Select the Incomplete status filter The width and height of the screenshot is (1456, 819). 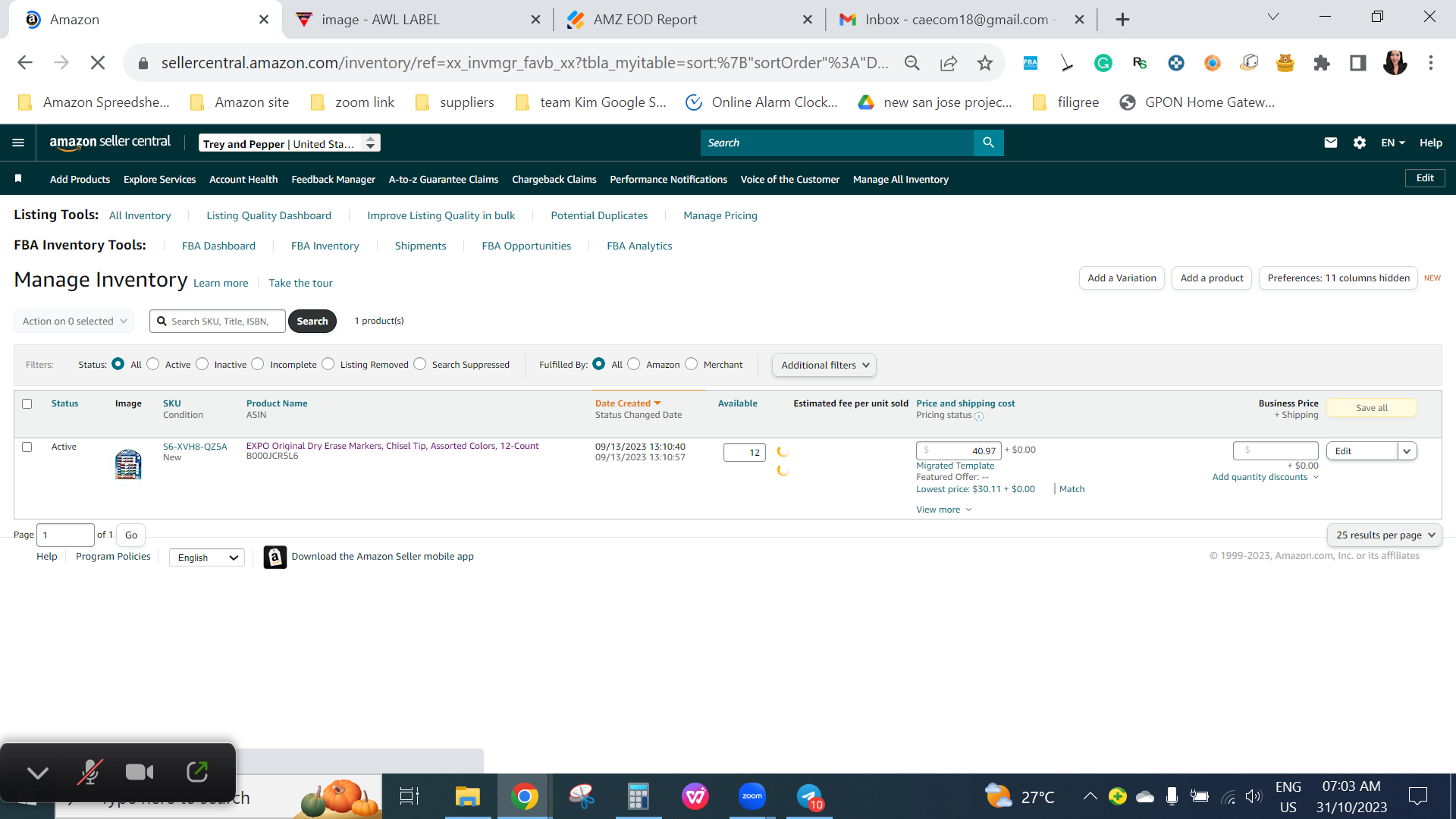pyautogui.click(x=258, y=364)
